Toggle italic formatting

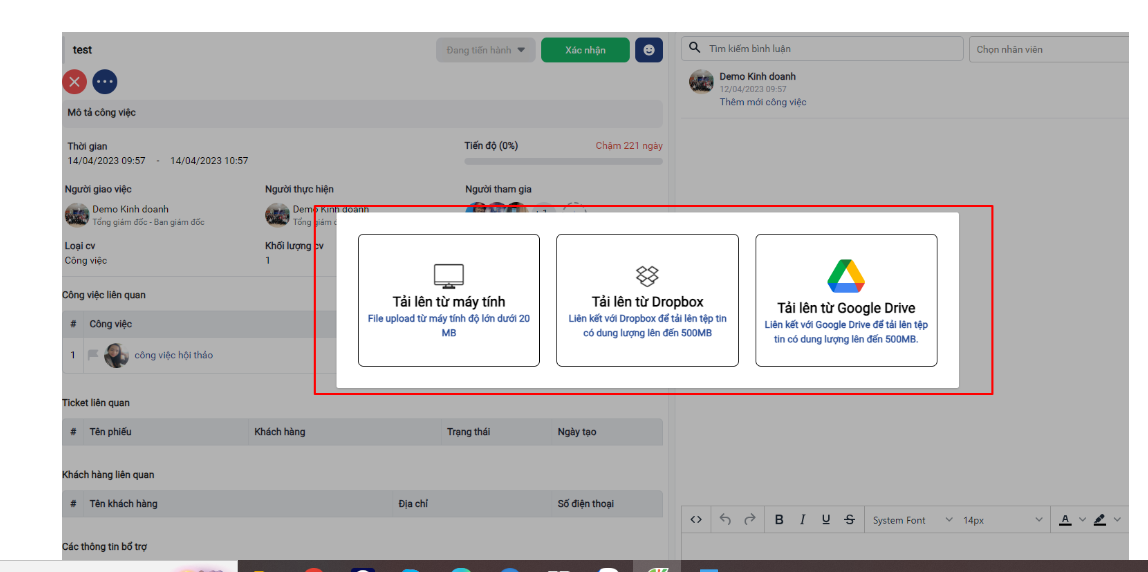click(x=802, y=520)
